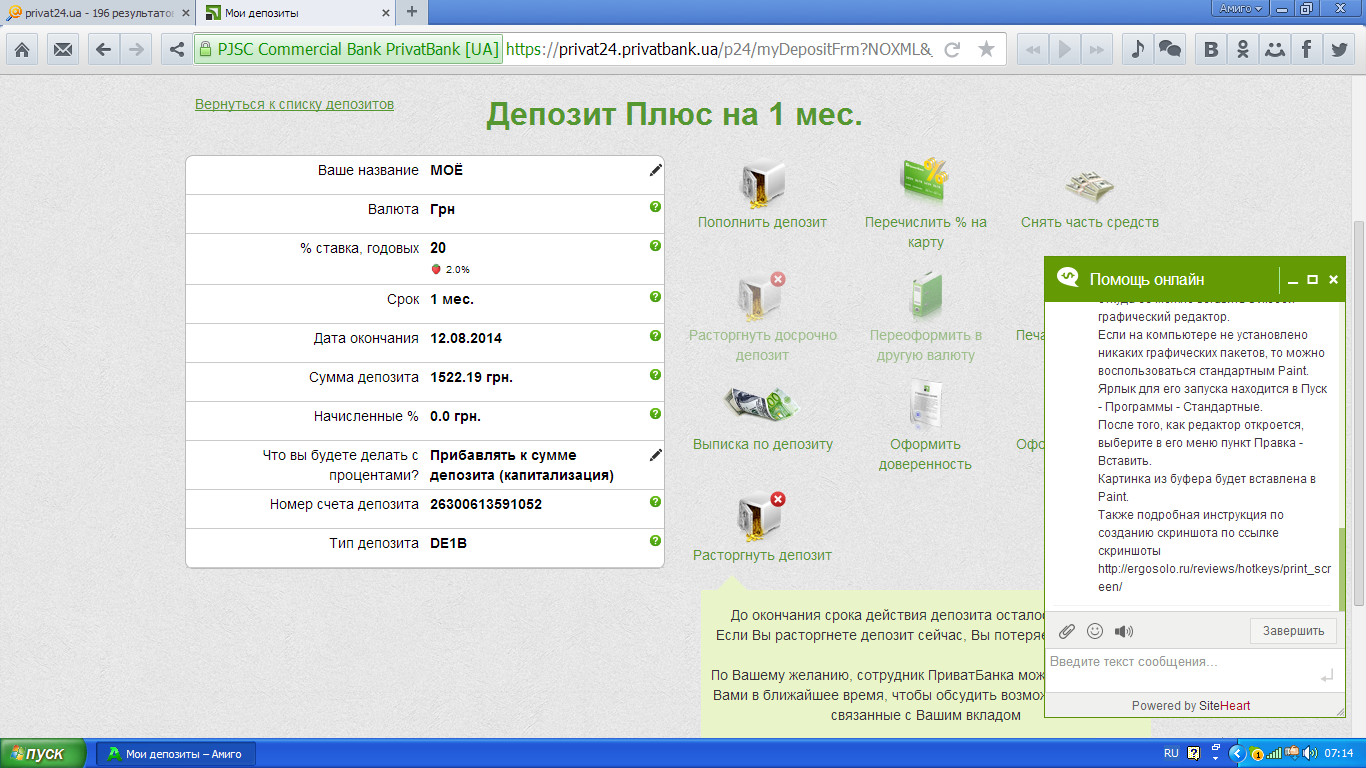Open the VKontakte icon in toolbar
The height and width of the screenshot is (768, 1366).
pyautogui.click(x=1211, y=49)
